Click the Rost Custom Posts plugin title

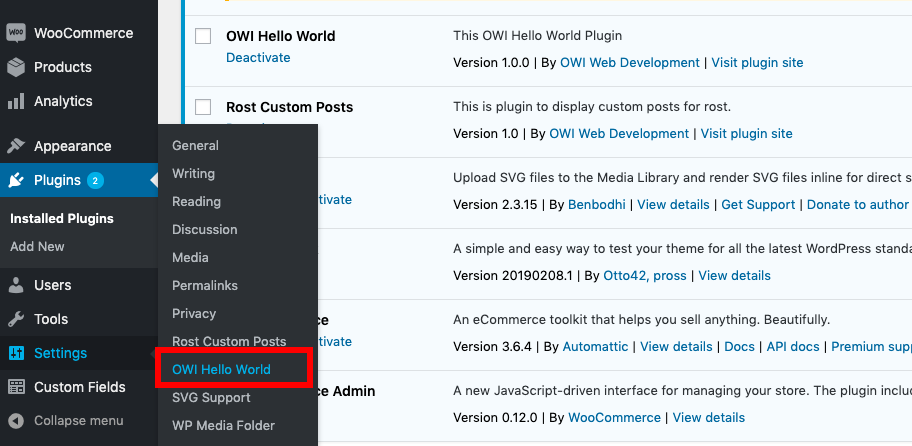(290, 107)
